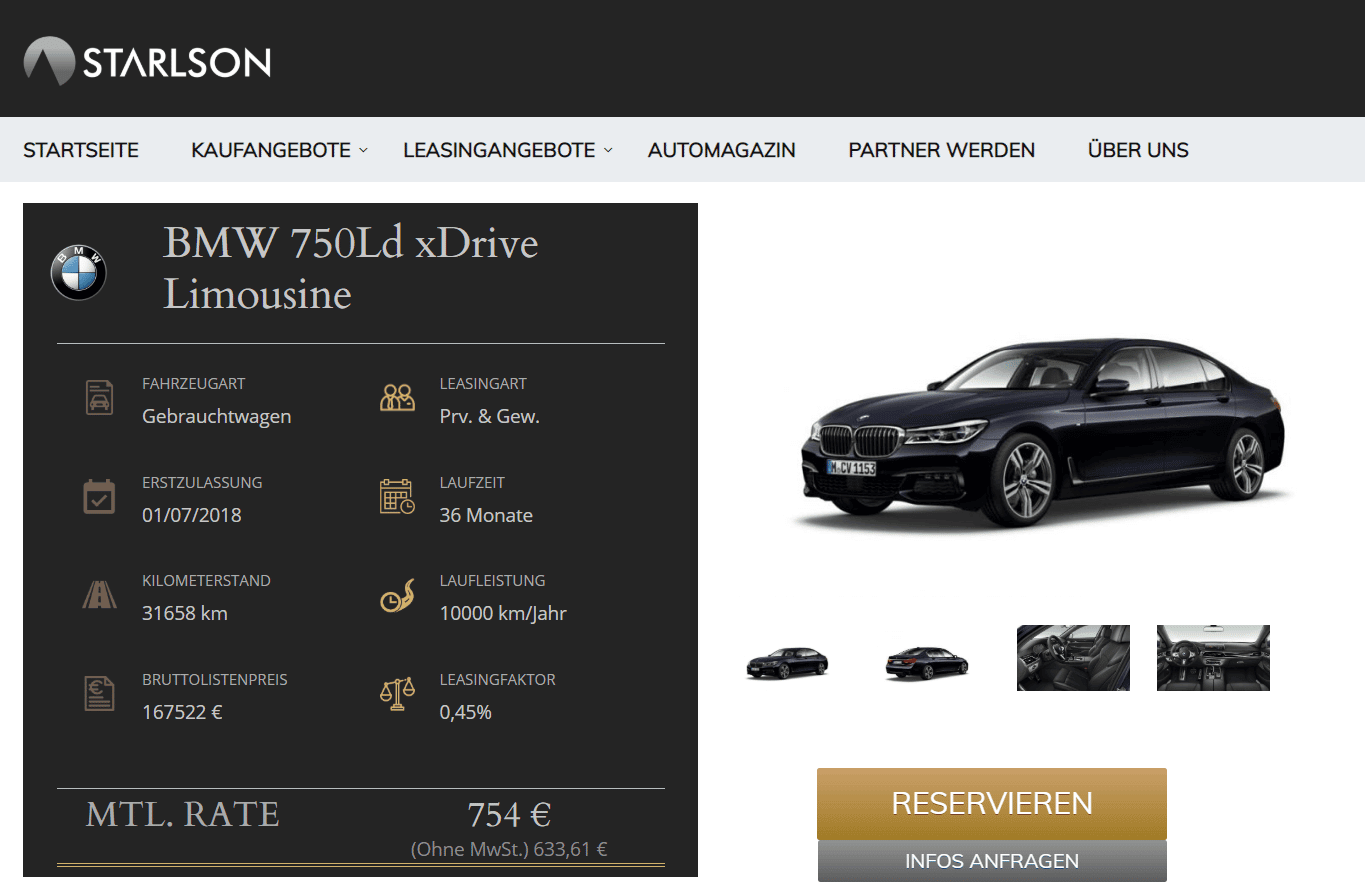Click the Leasingart people icon
The width and height of the screenshot is (1365, 890).
[x=397, y=397]
